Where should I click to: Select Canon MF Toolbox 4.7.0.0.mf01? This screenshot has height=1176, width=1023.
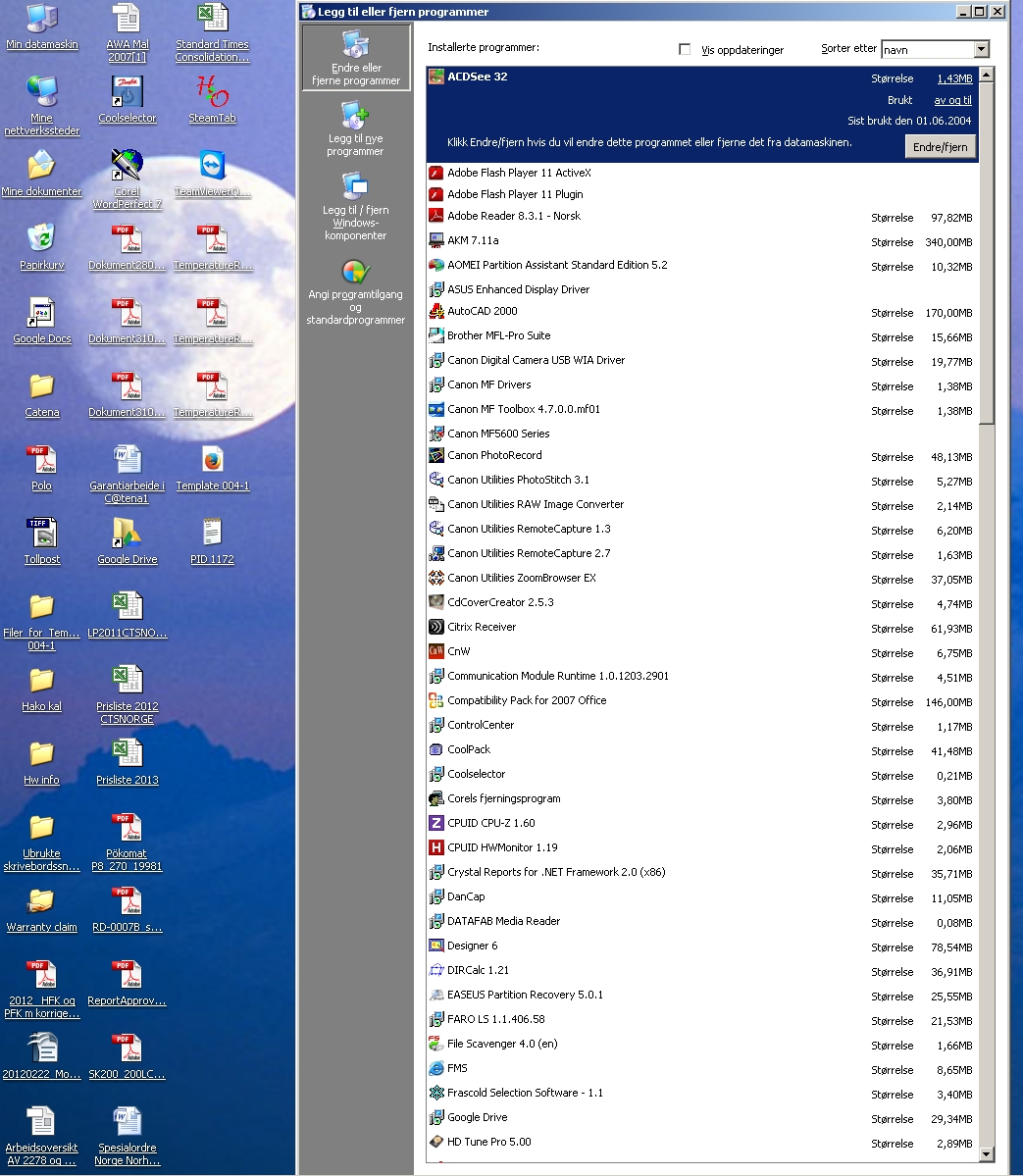pos(702,410)
